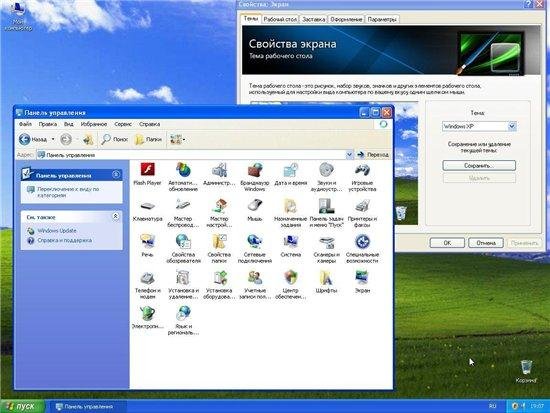Viewport: 550px width, 413px height.
Task: Click the Назад back button
Action: (x=33, y=139)
